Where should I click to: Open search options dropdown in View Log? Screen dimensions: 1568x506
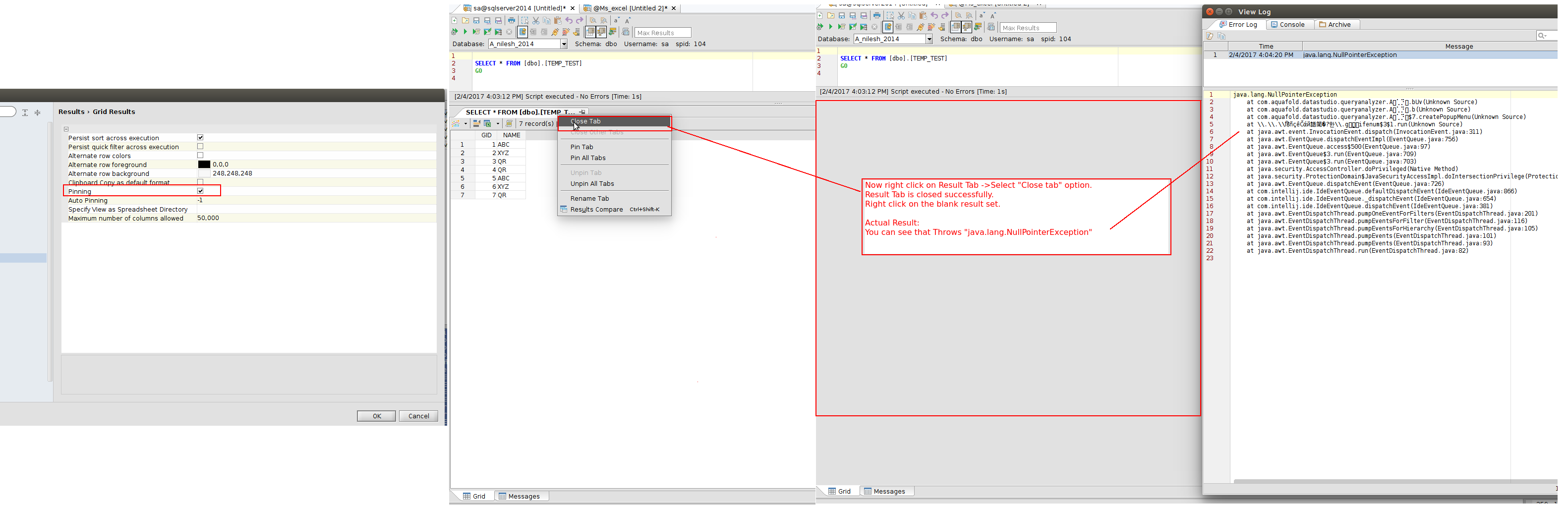pyautogui.click(x=1542, y=36)
